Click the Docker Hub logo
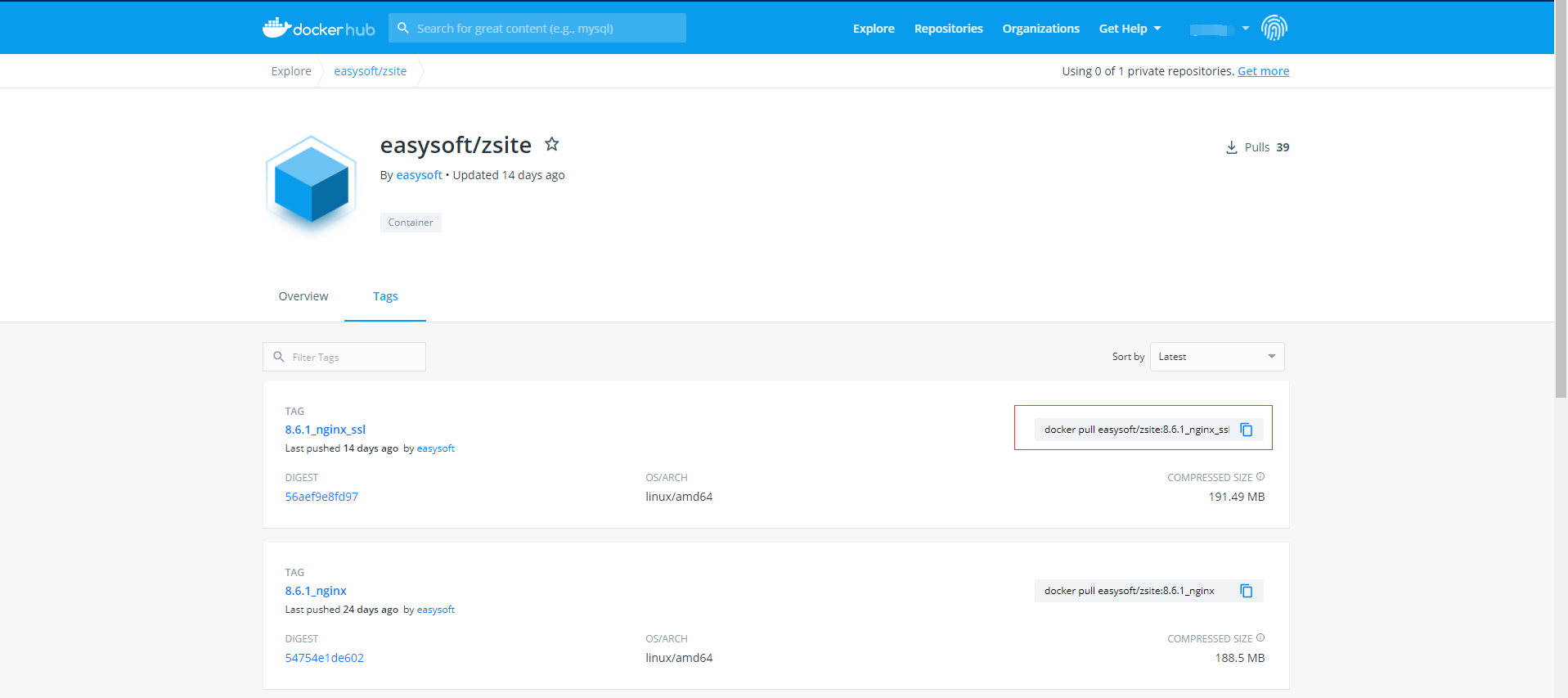Screen dimensions: 1568x698 point(318,29)
